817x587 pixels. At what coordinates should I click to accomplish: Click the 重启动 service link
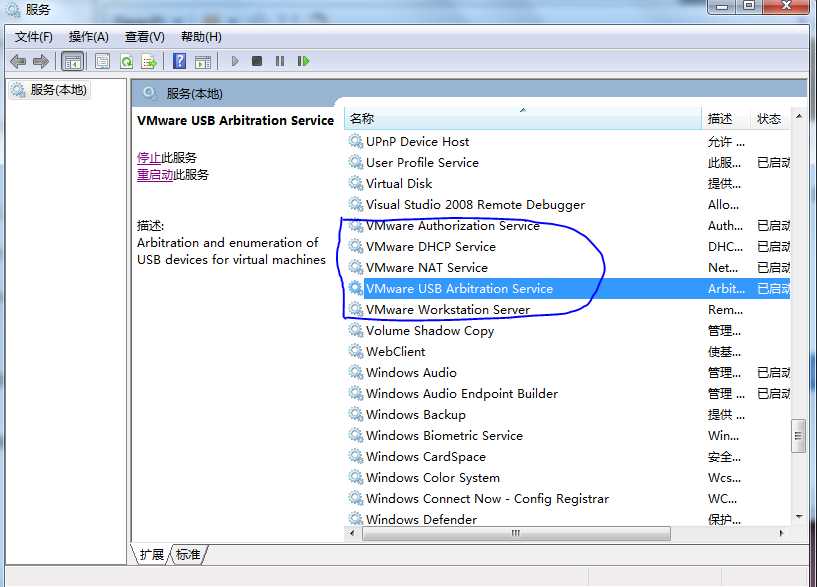[x=155, y=174]
